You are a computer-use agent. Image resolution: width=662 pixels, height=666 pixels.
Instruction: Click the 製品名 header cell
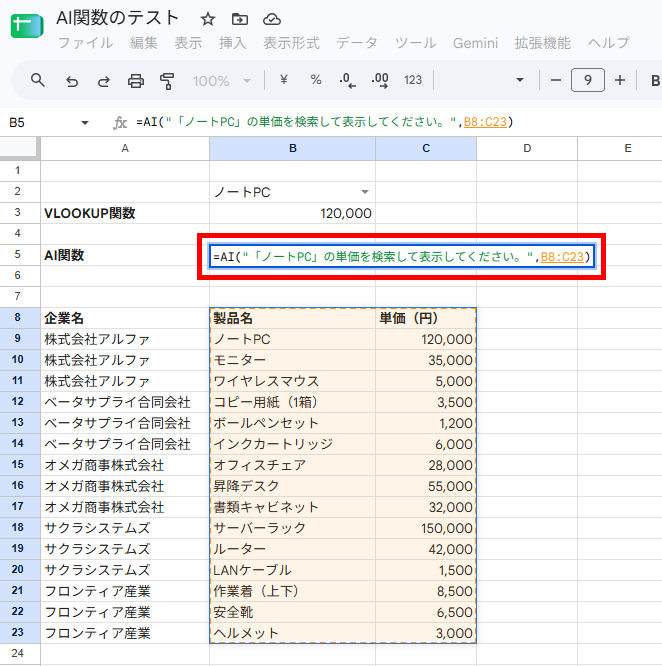[x=293, y=318]
